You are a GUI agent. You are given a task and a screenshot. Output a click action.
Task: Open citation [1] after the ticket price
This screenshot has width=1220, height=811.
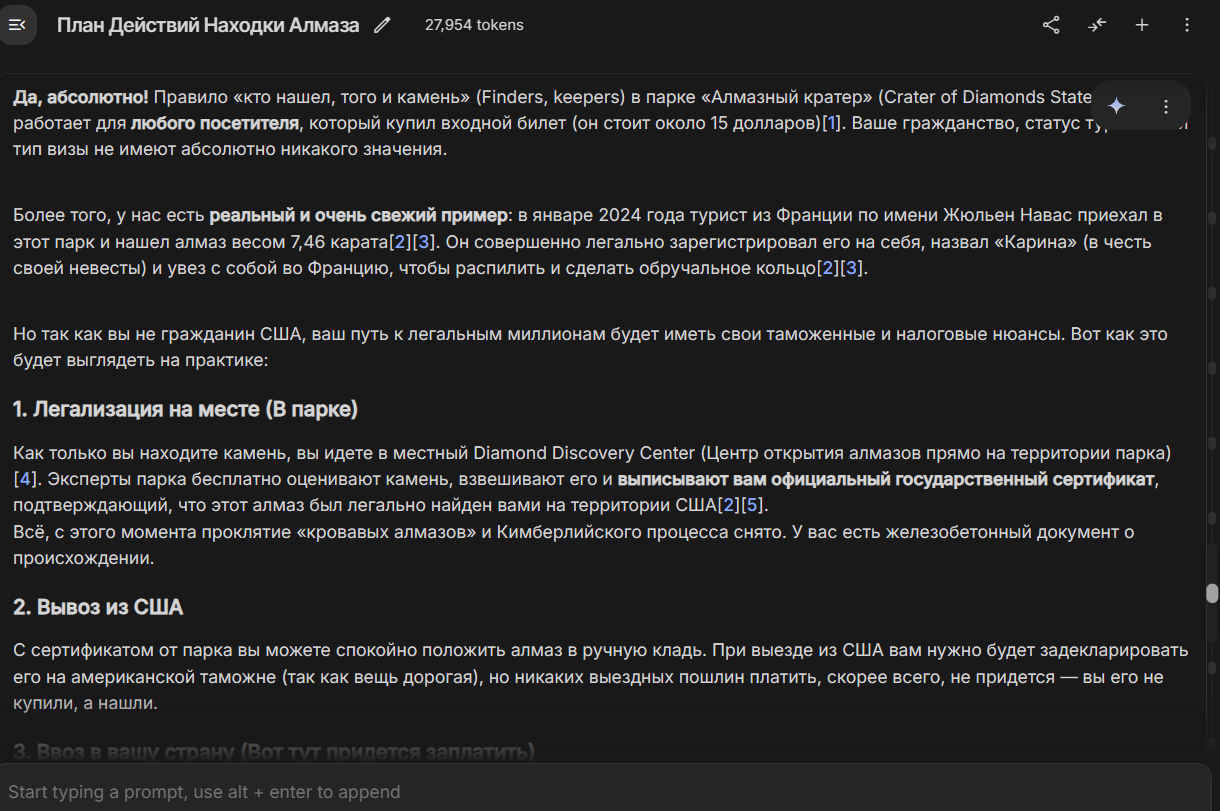[x=831, y=124]
